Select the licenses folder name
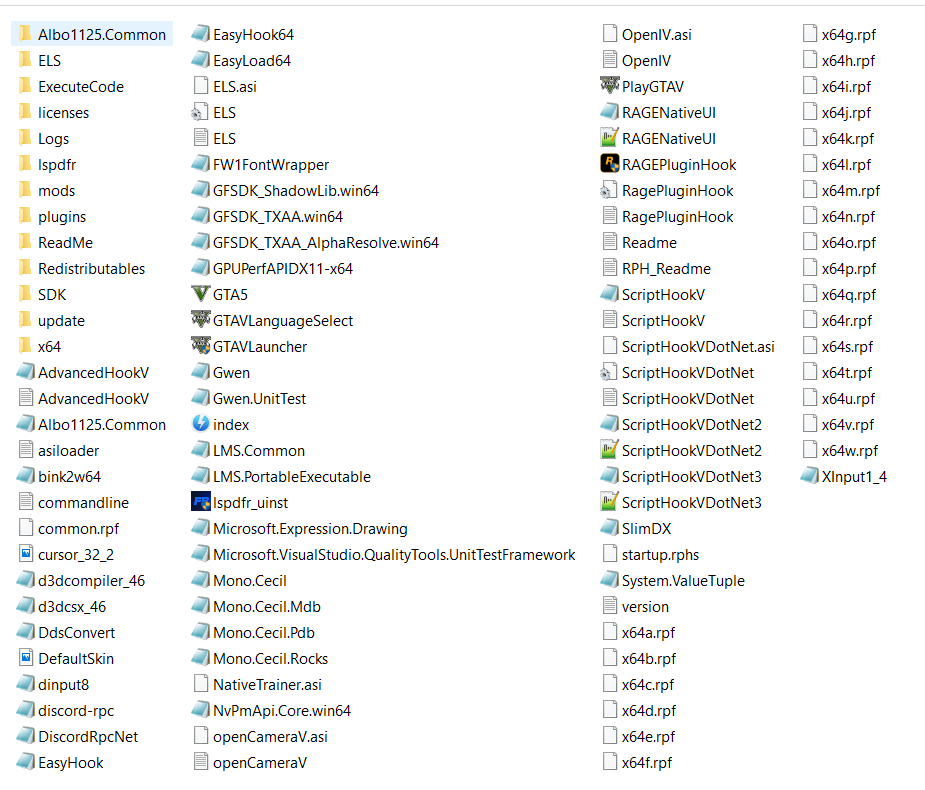This screenshot has height=790, width=925. pos(63,113)
